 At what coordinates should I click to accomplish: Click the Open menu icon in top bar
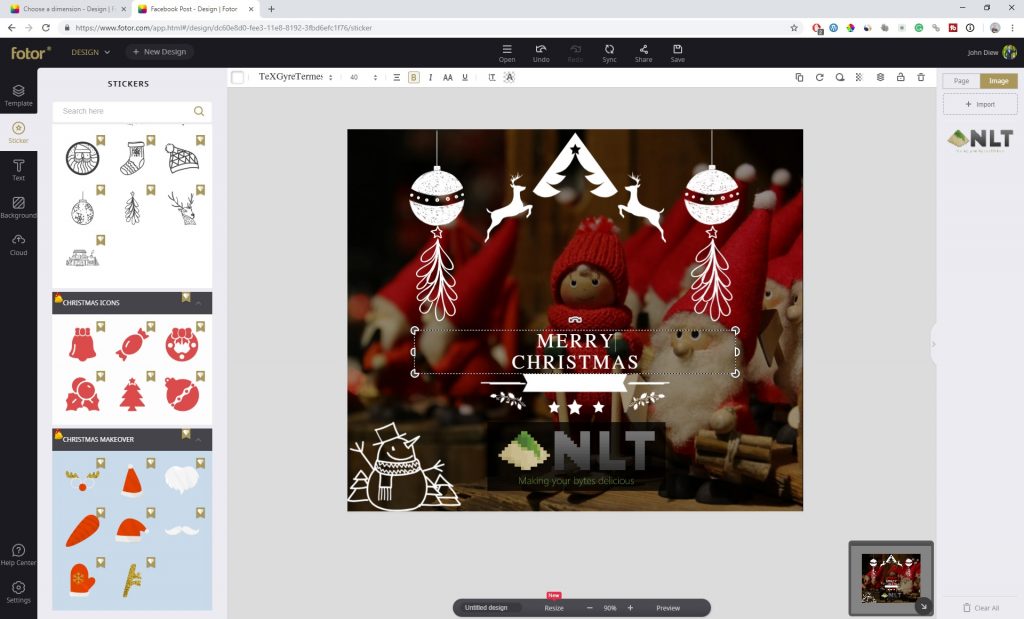click(507, 53)
